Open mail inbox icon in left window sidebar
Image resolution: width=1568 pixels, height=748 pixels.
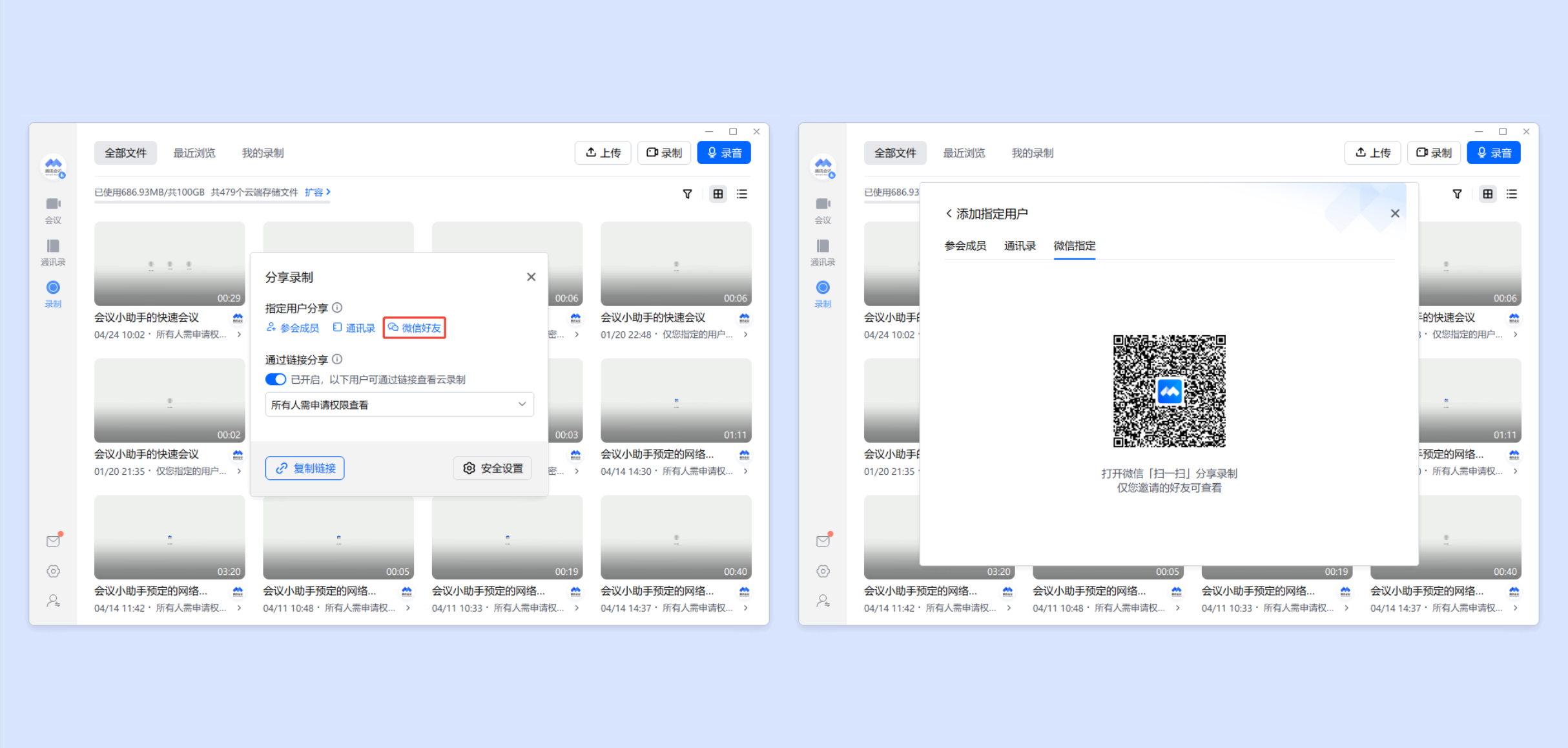coord(54,541)
